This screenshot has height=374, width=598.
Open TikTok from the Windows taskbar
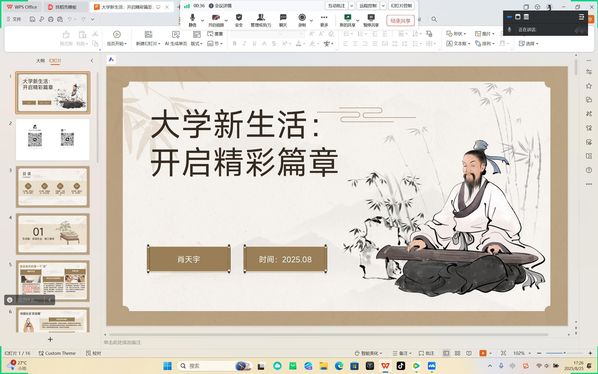click(x=400, y=366)
